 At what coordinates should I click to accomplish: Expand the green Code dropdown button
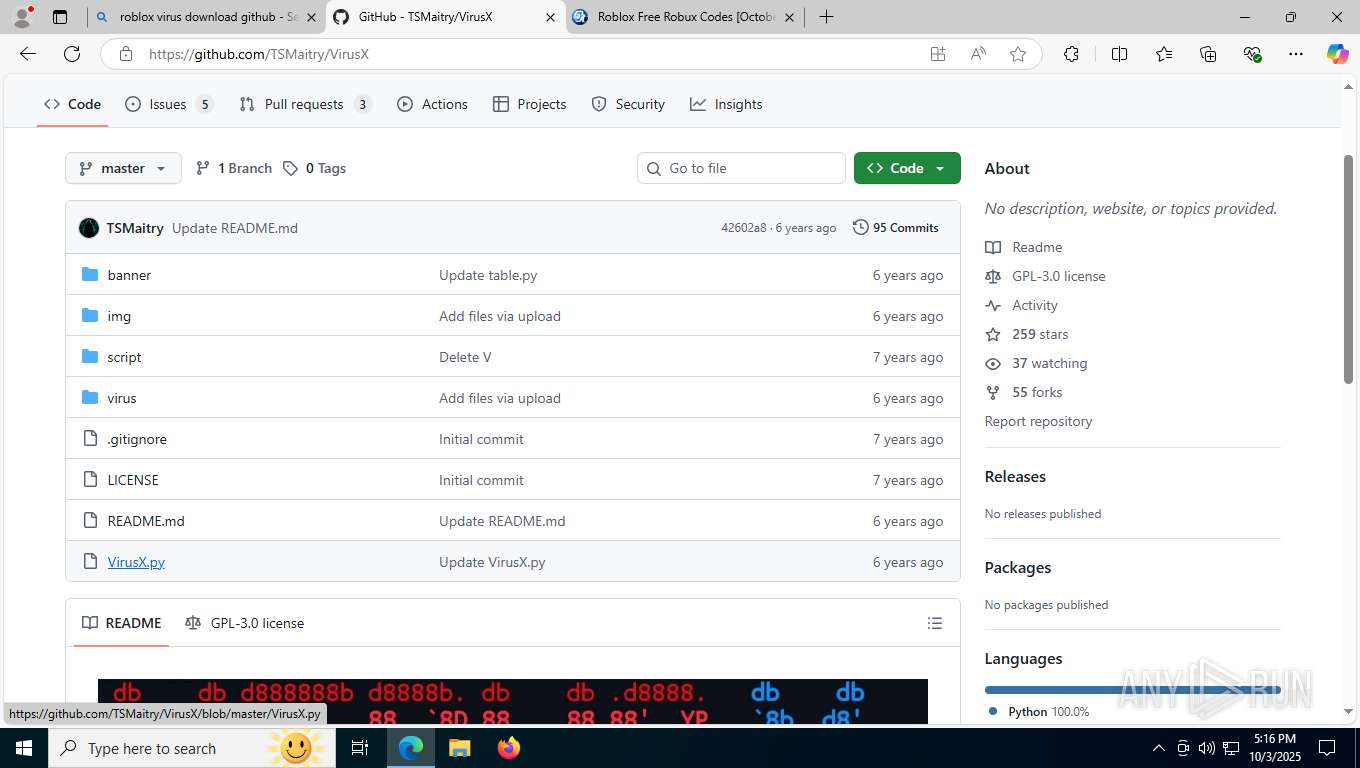click(907, 168)
